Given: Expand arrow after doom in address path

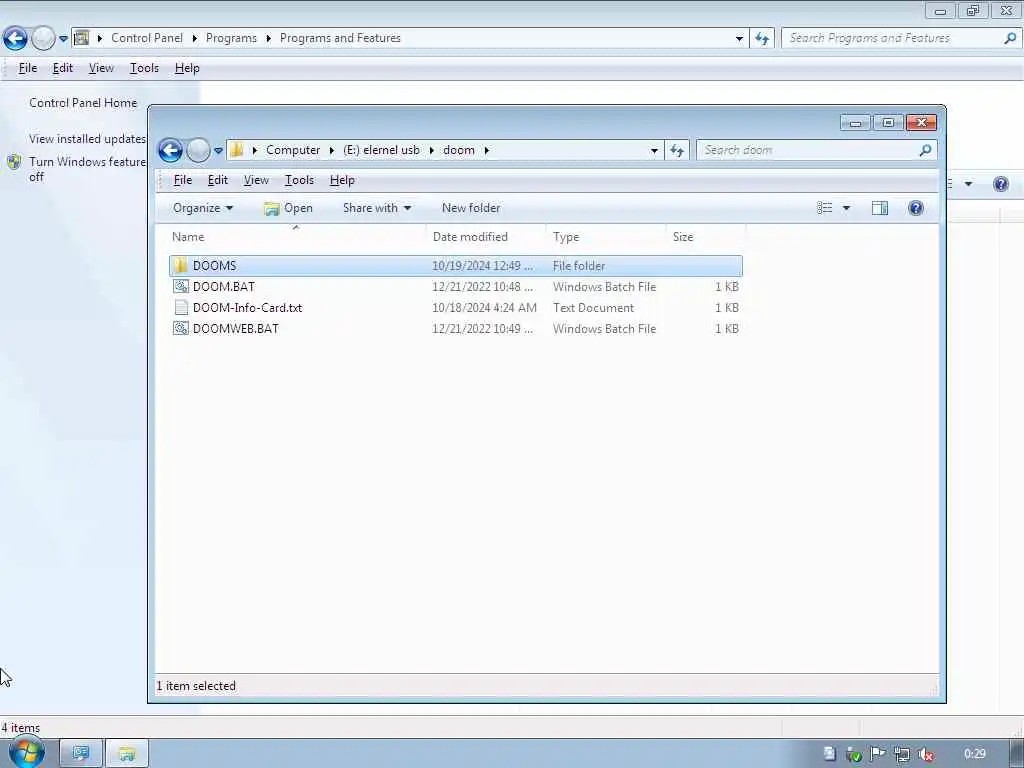Looking at the screenshot, I should coord(487,150).
